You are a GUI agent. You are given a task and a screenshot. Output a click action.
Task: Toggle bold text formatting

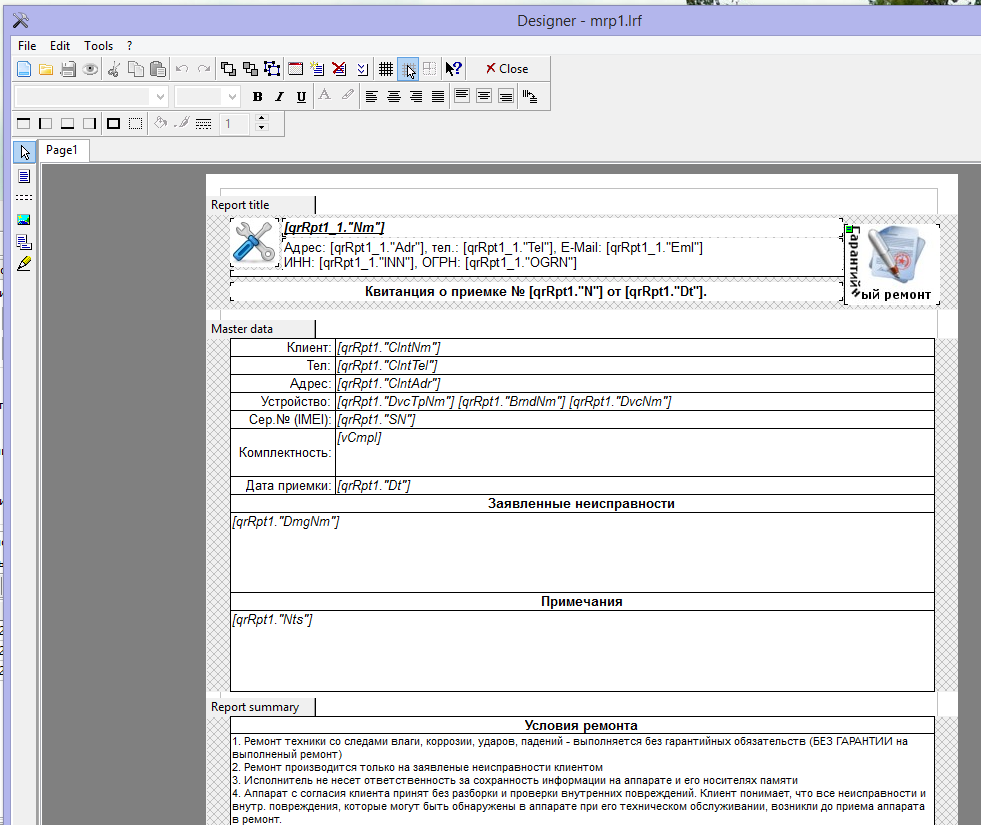pyautogui.click(x=257, y=96)
